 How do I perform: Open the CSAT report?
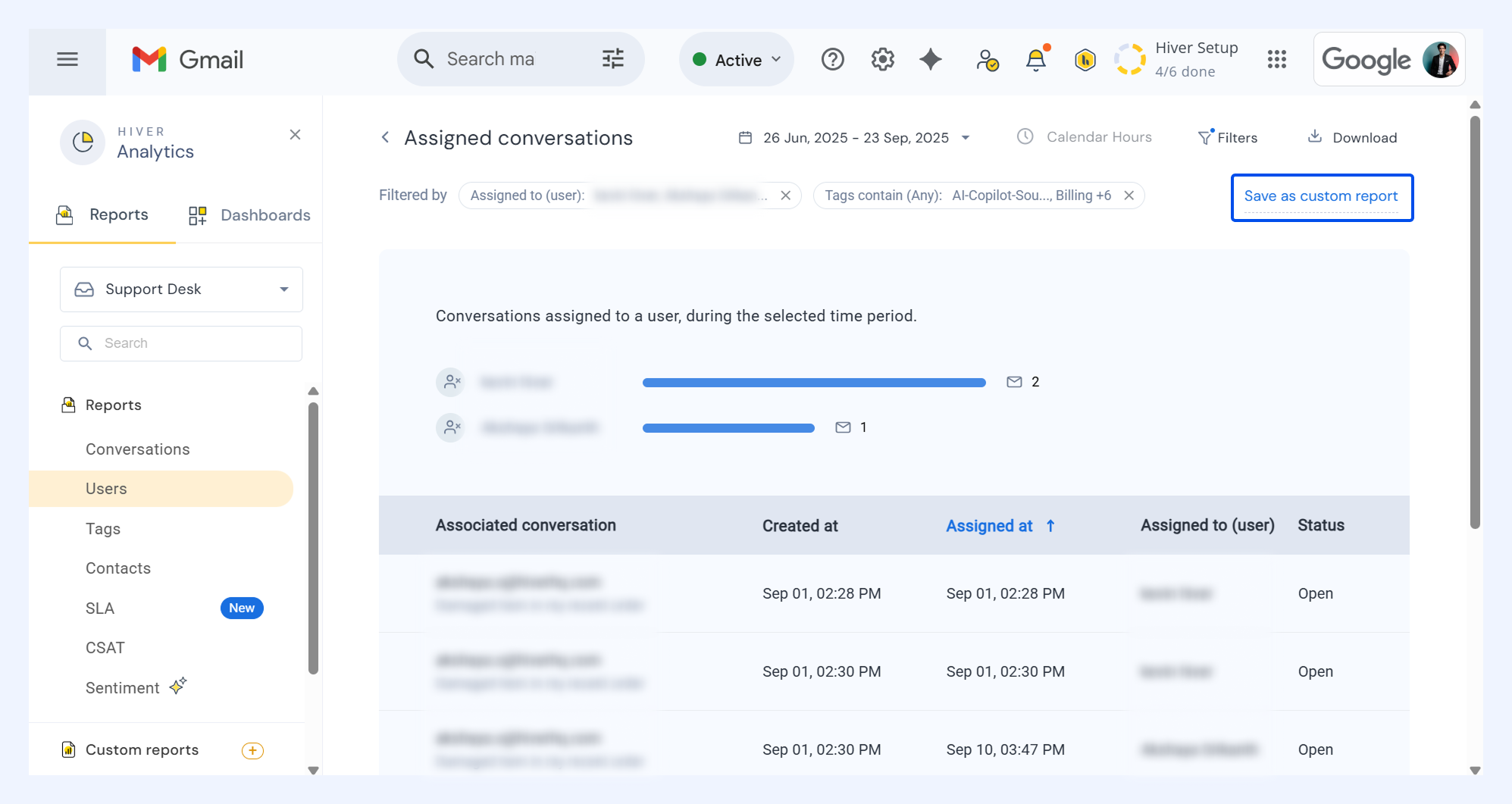(105, 648)
